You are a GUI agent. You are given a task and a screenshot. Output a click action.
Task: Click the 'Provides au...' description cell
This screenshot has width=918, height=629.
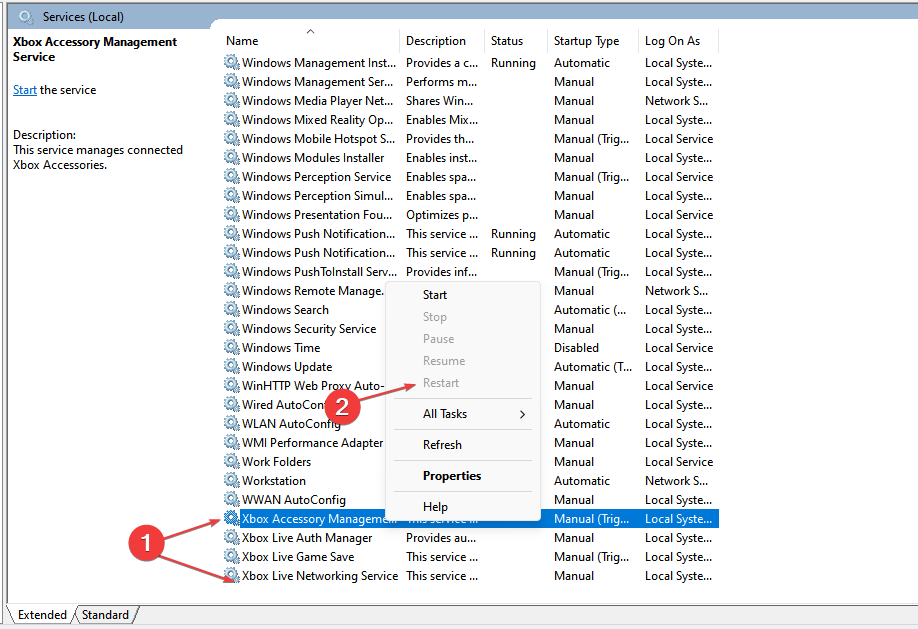(441, 538)
